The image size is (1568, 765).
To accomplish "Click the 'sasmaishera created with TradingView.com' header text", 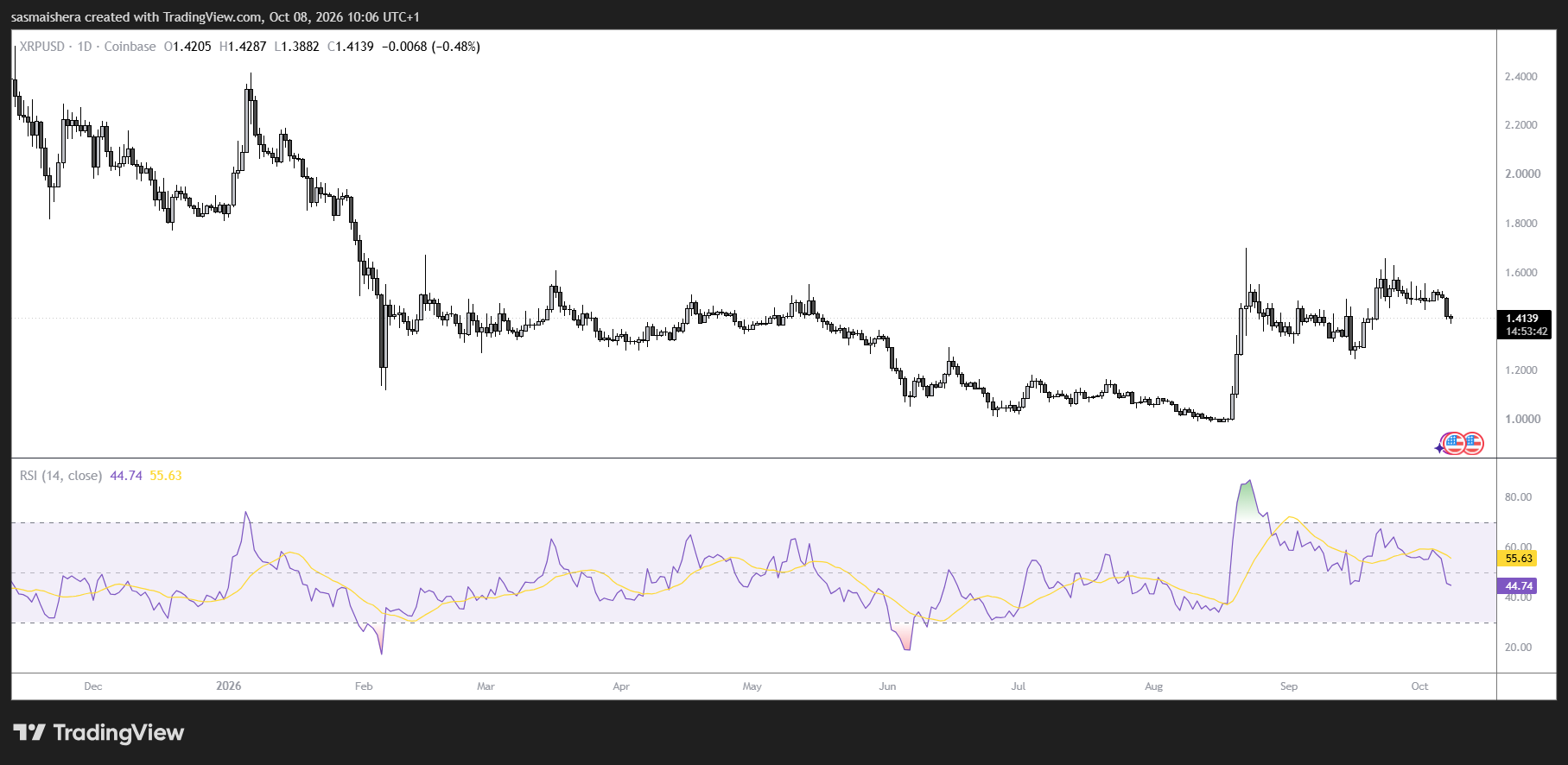I will (136, 17).
